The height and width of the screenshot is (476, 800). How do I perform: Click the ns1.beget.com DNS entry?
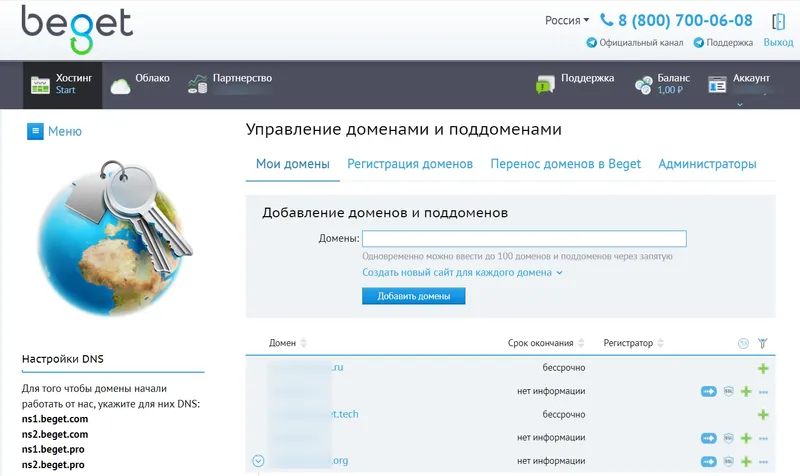coord(55,419)
